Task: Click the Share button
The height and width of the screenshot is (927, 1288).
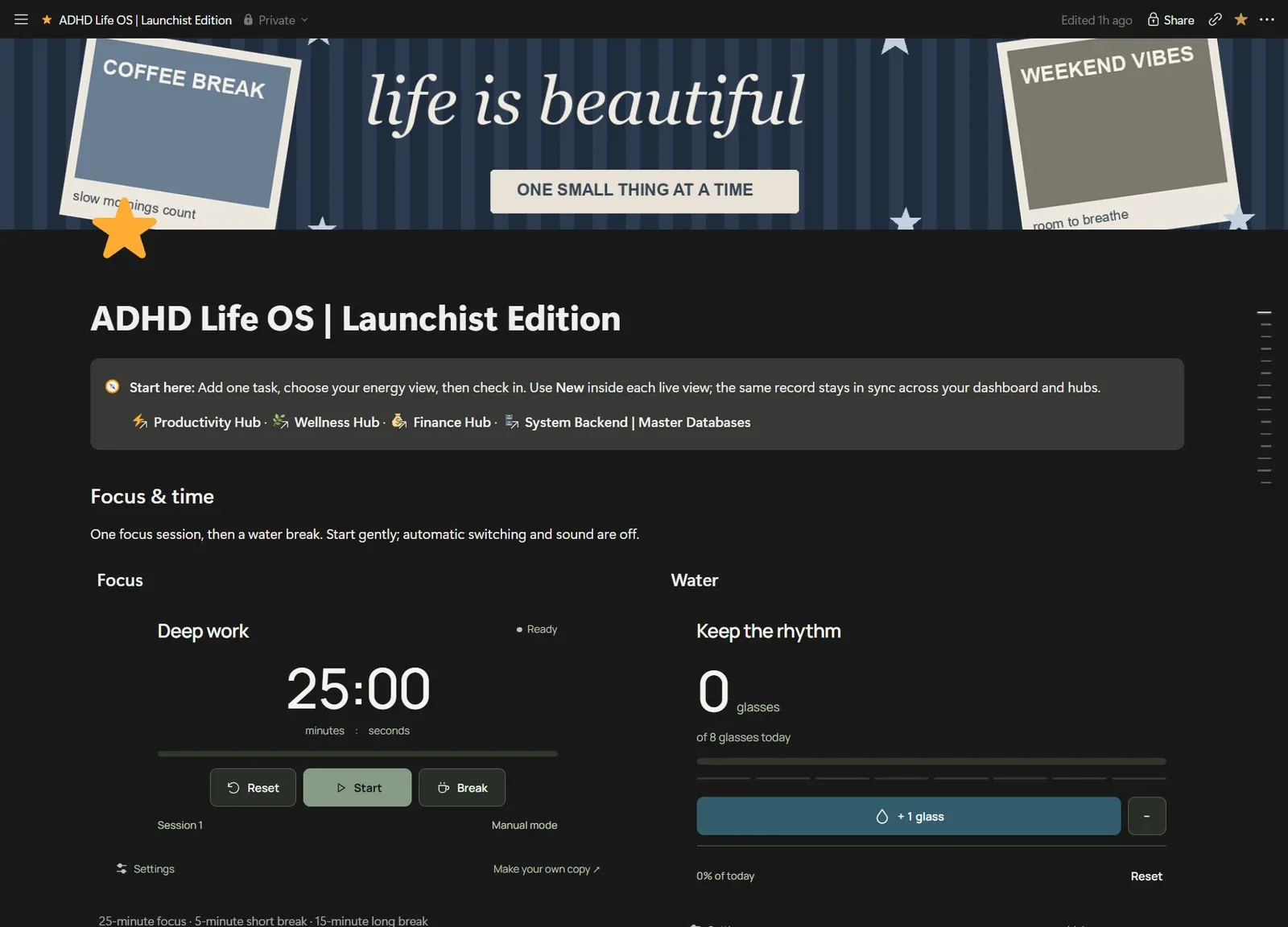Action: tap(1170, 19)
